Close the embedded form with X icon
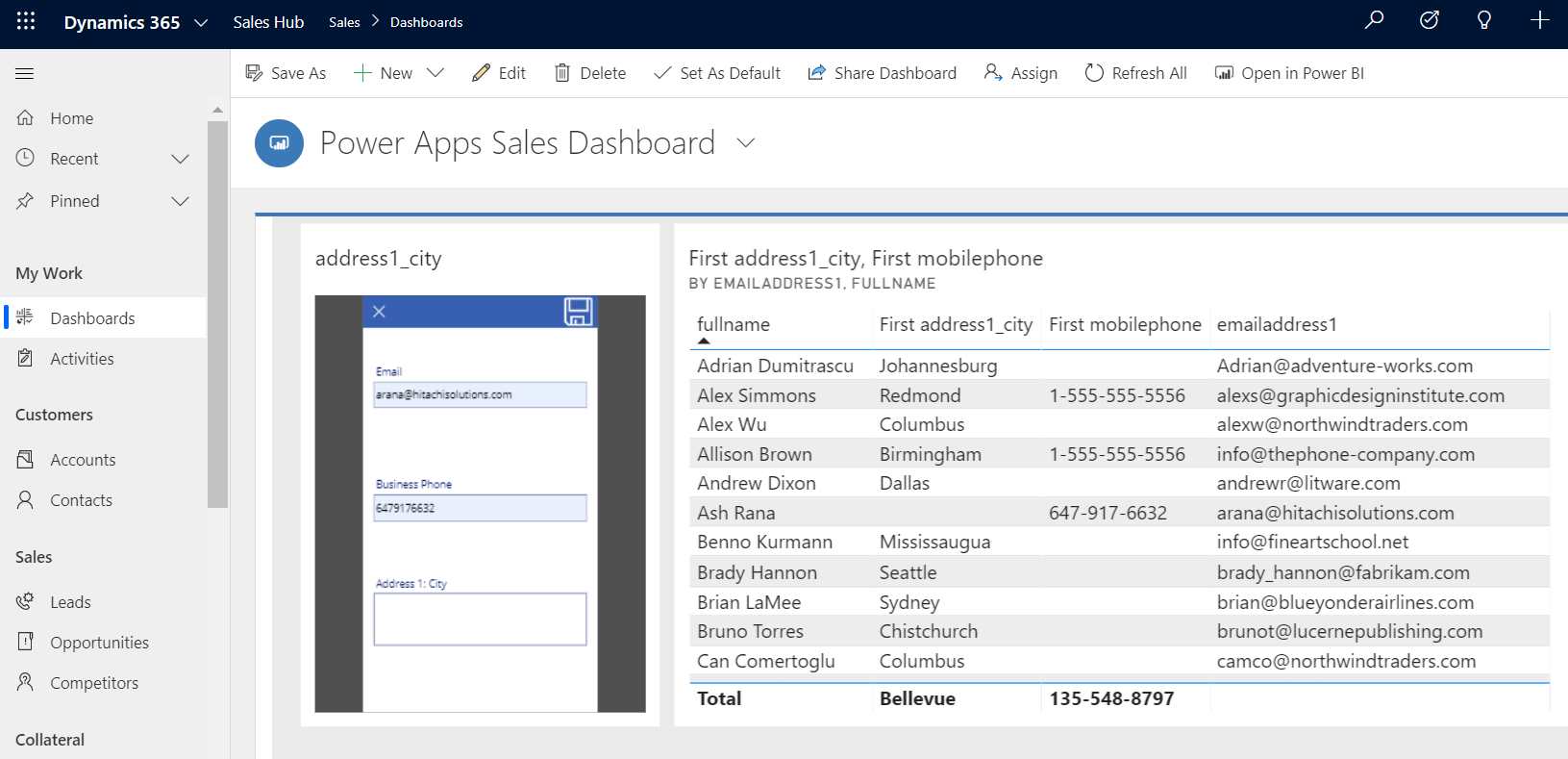1568x759 pixels. (x=379, y=312)
